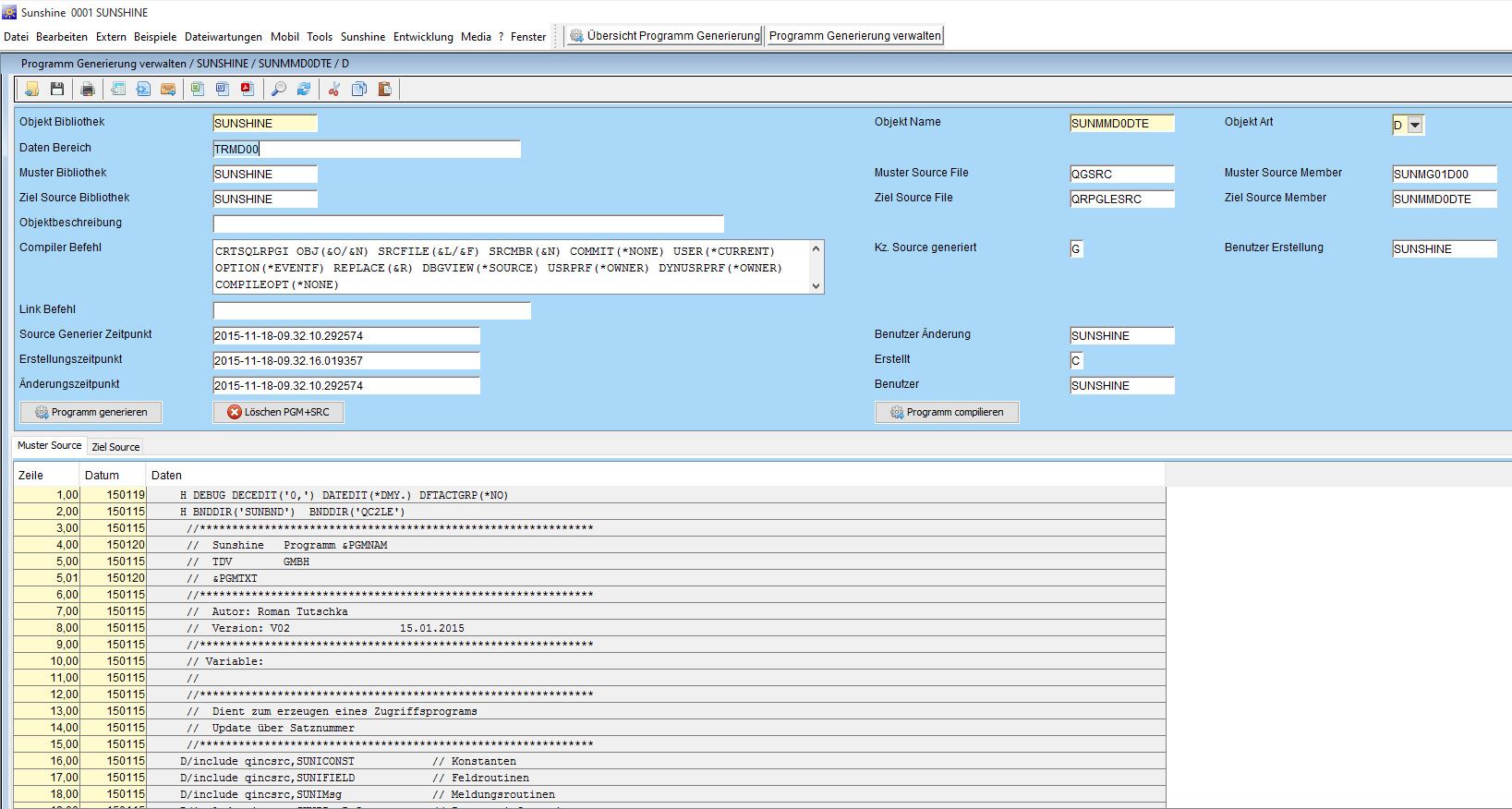Click the open folder toolbar icon

32,89
